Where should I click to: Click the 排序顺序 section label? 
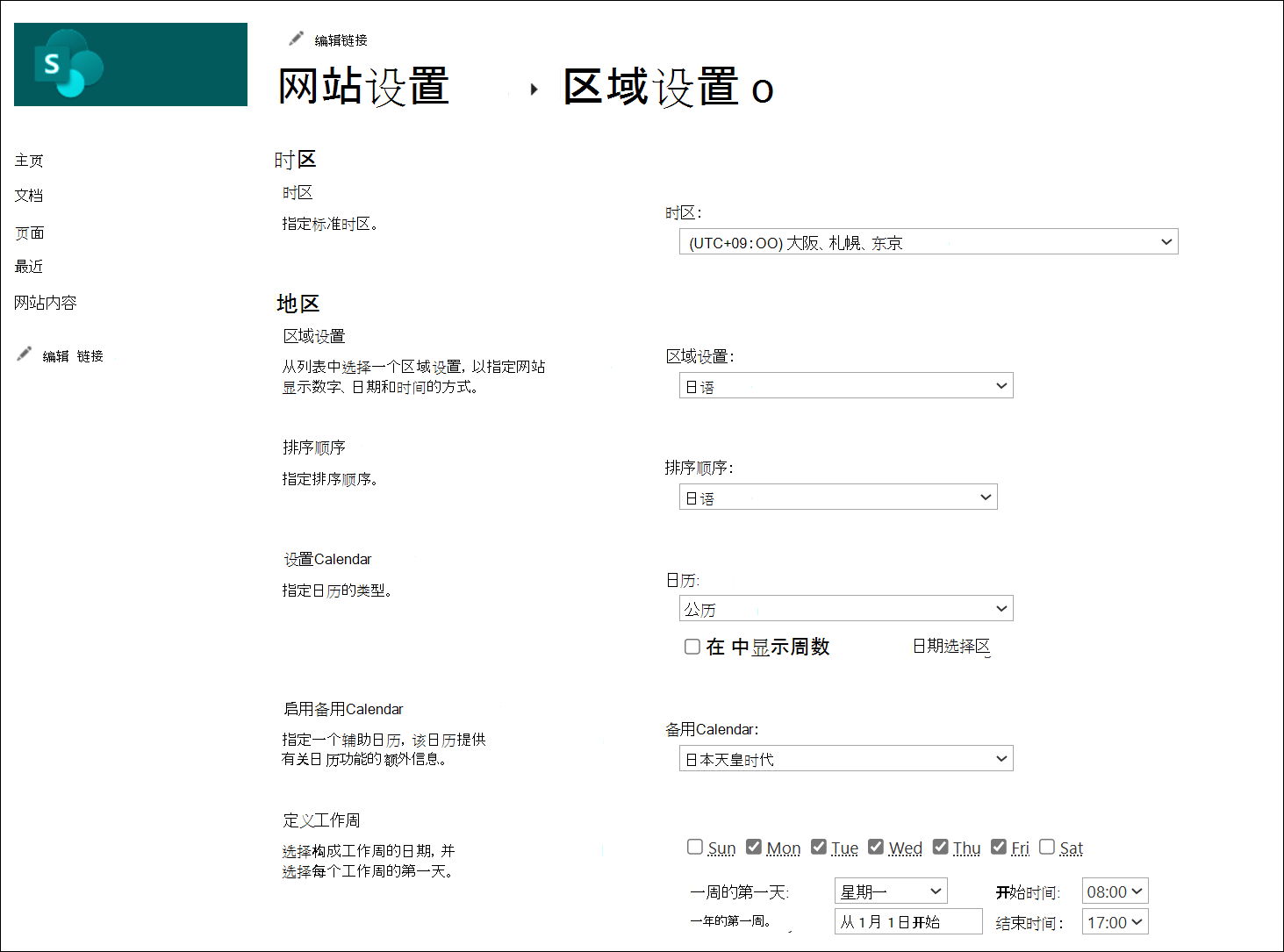(x=314, y=447)
